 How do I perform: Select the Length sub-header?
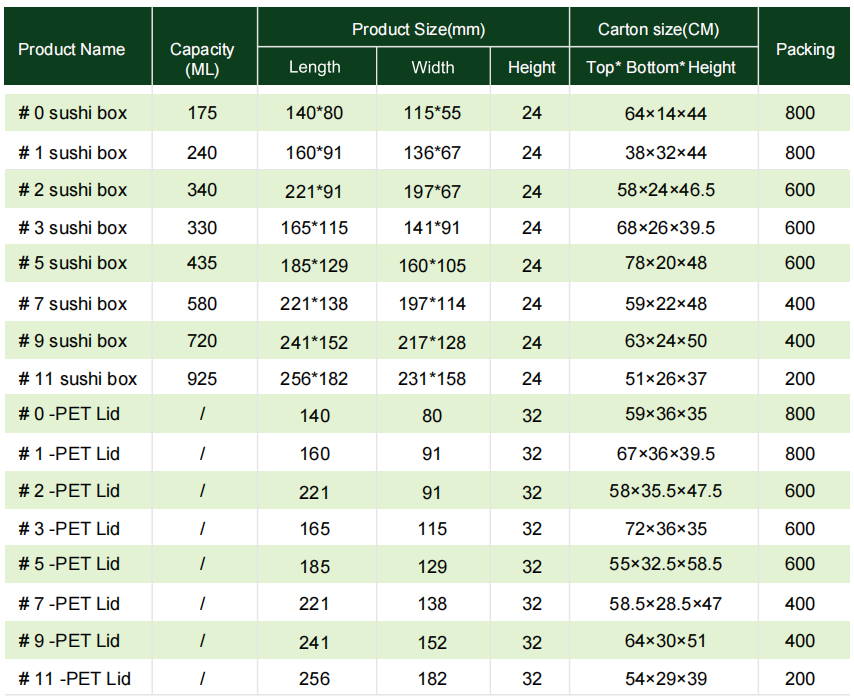(314, 68)
